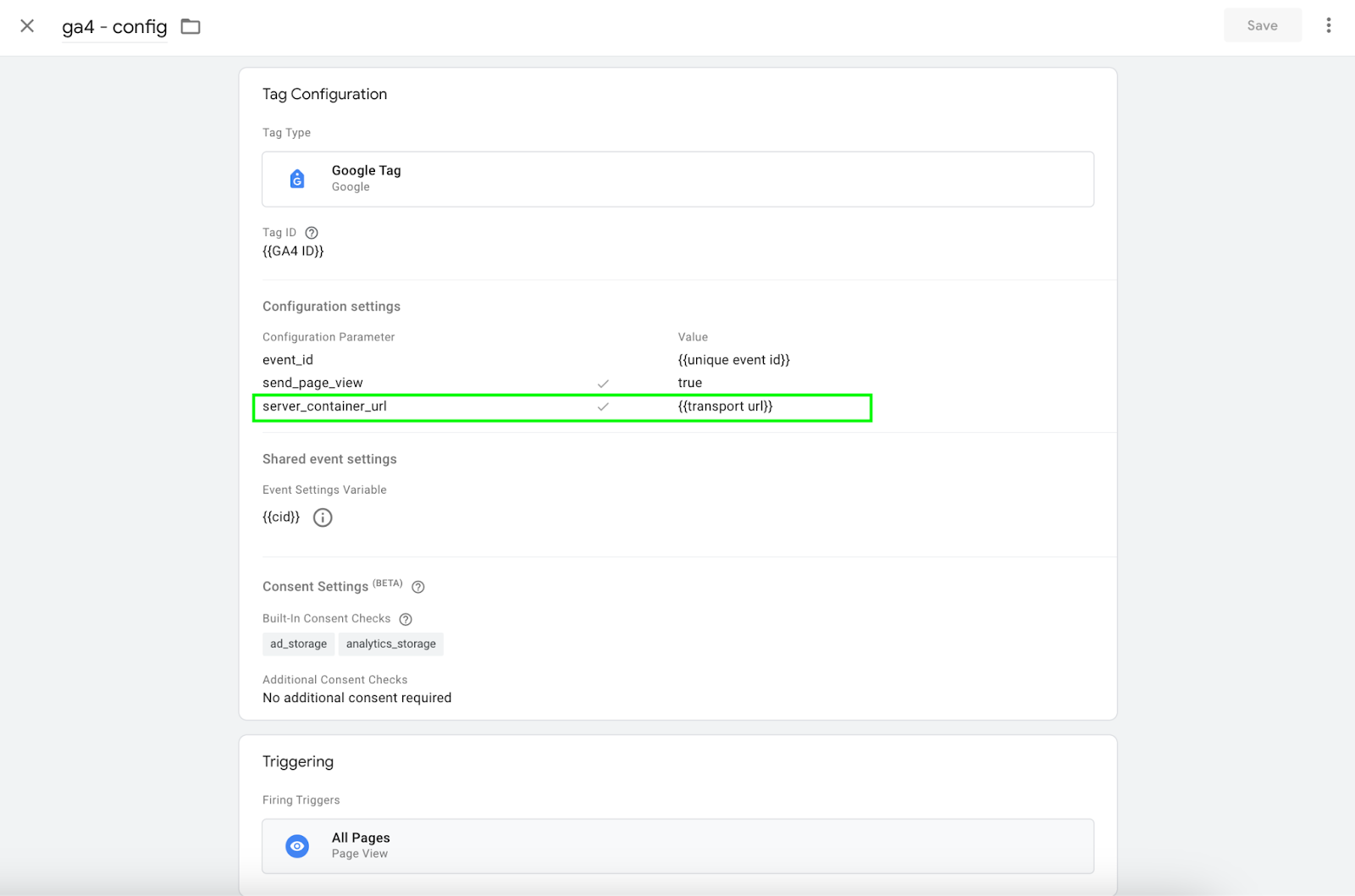The image size is (1355, 896).
Task: Click the {{cid}} event settings variable
Action: 281,517
